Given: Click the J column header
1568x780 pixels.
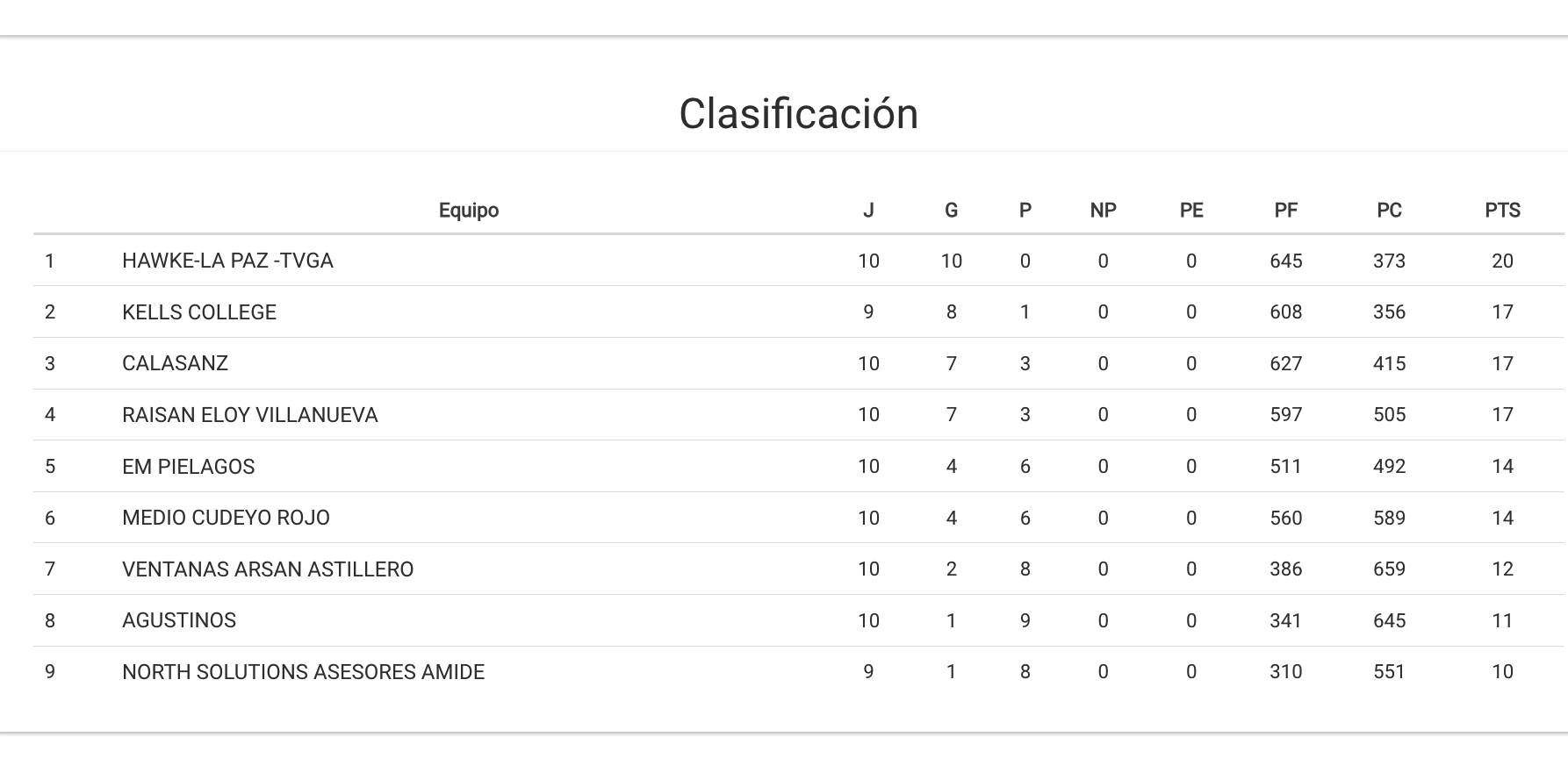Looking at the screenshot, I should coord(868,211).
